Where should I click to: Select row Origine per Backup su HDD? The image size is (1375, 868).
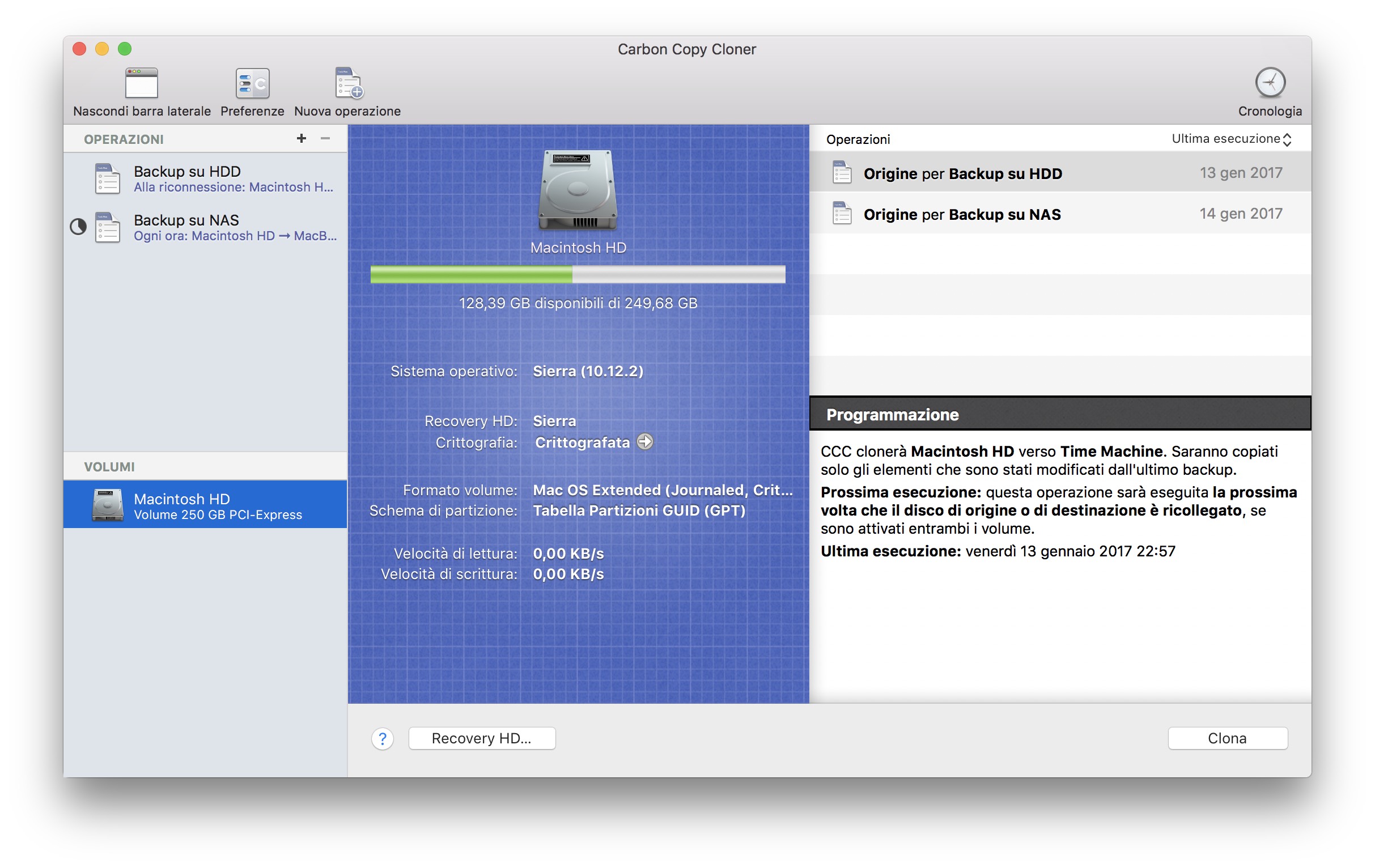coord(1060,172)
